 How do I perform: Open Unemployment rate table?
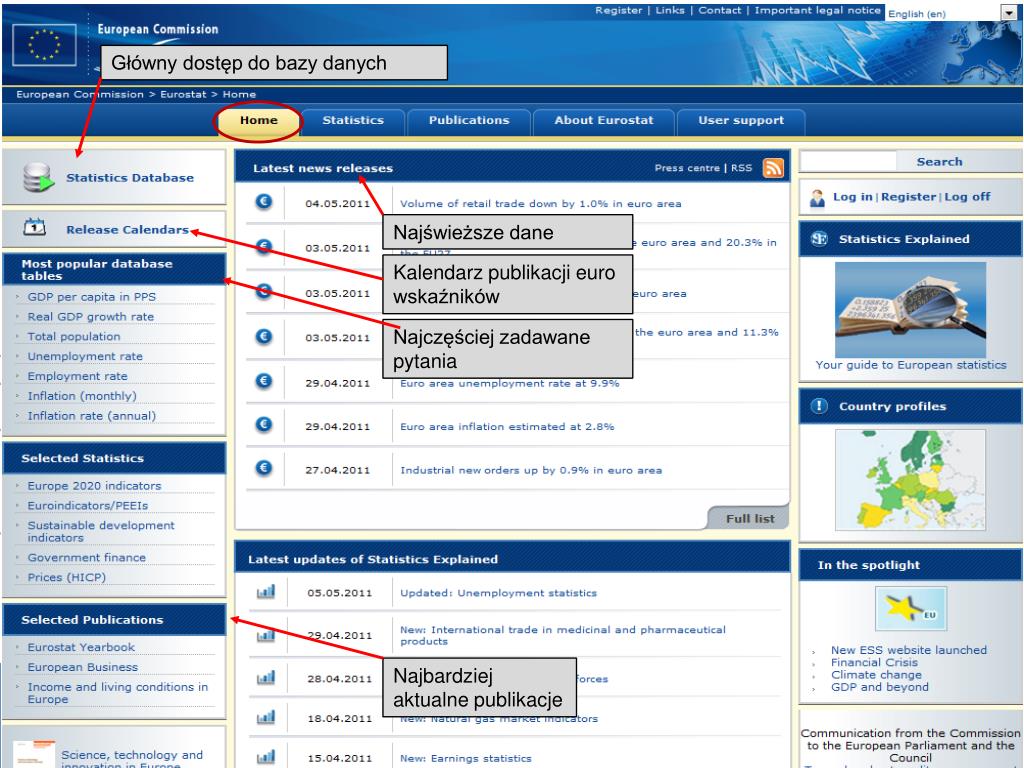pos(85,356)
